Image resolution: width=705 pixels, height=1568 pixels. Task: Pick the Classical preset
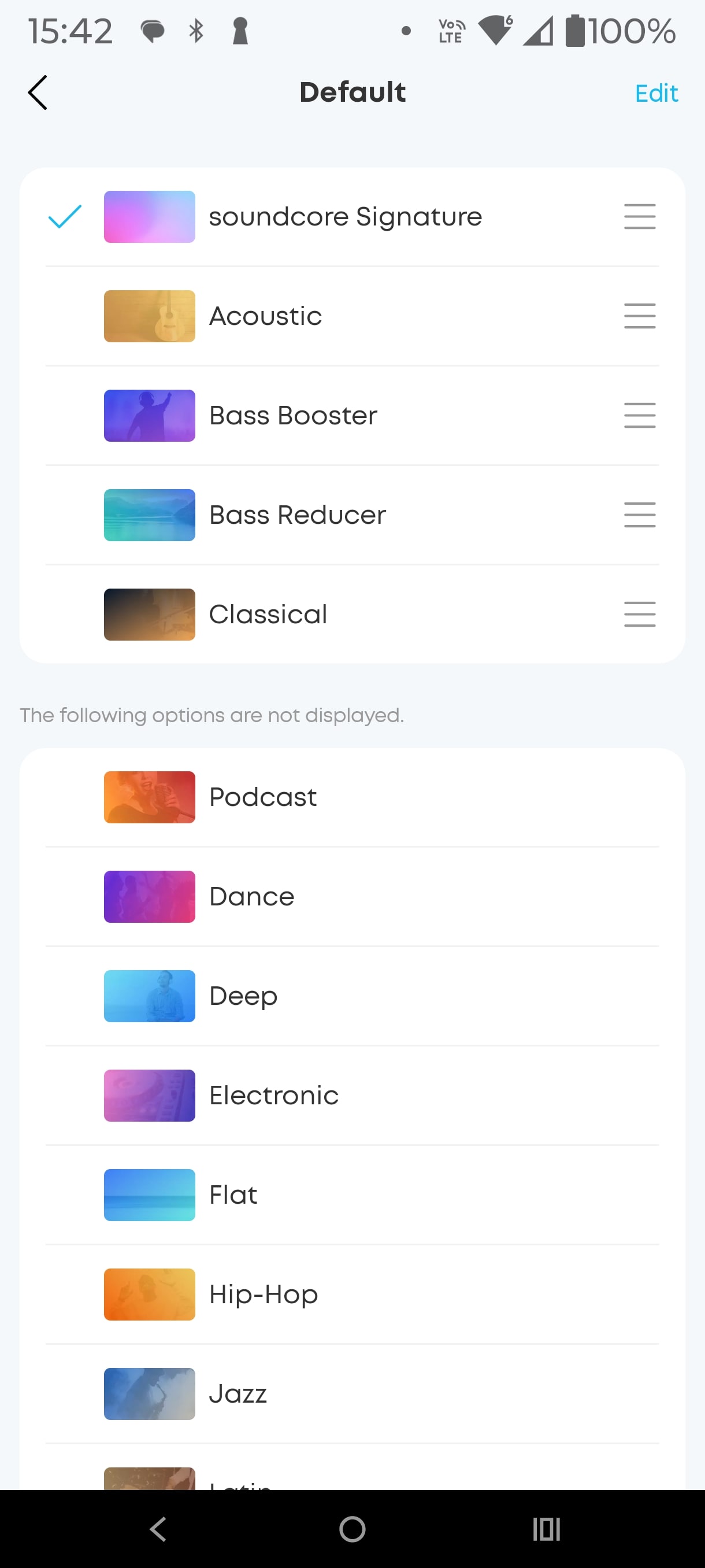tap(268, 614)
